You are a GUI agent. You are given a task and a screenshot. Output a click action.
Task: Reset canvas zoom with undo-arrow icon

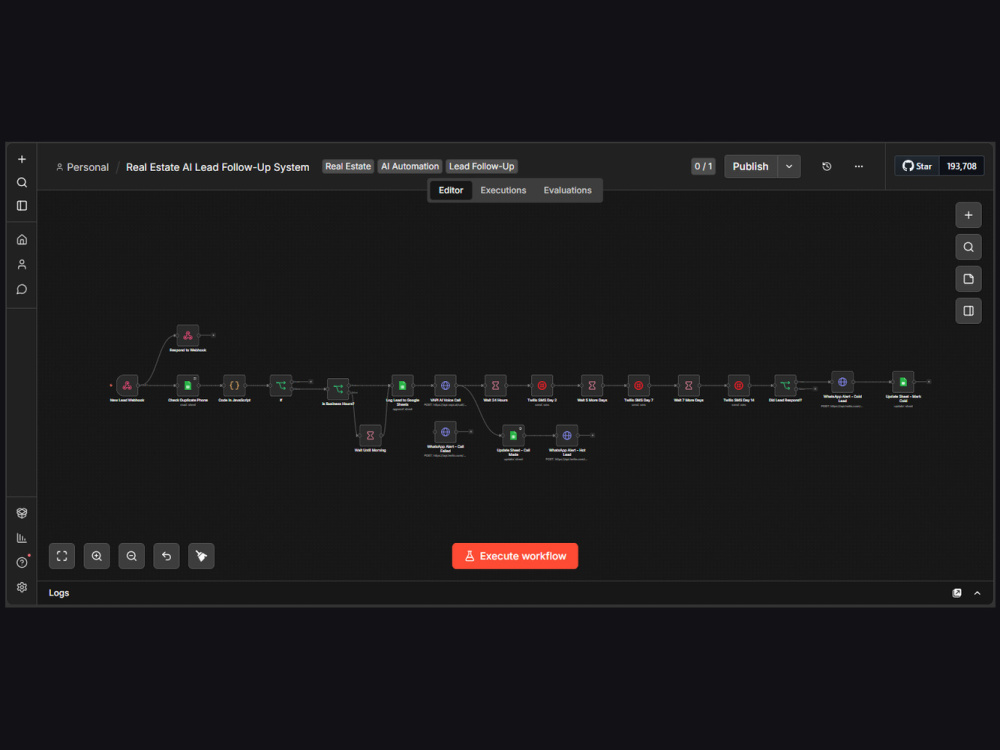coord(166,556)
